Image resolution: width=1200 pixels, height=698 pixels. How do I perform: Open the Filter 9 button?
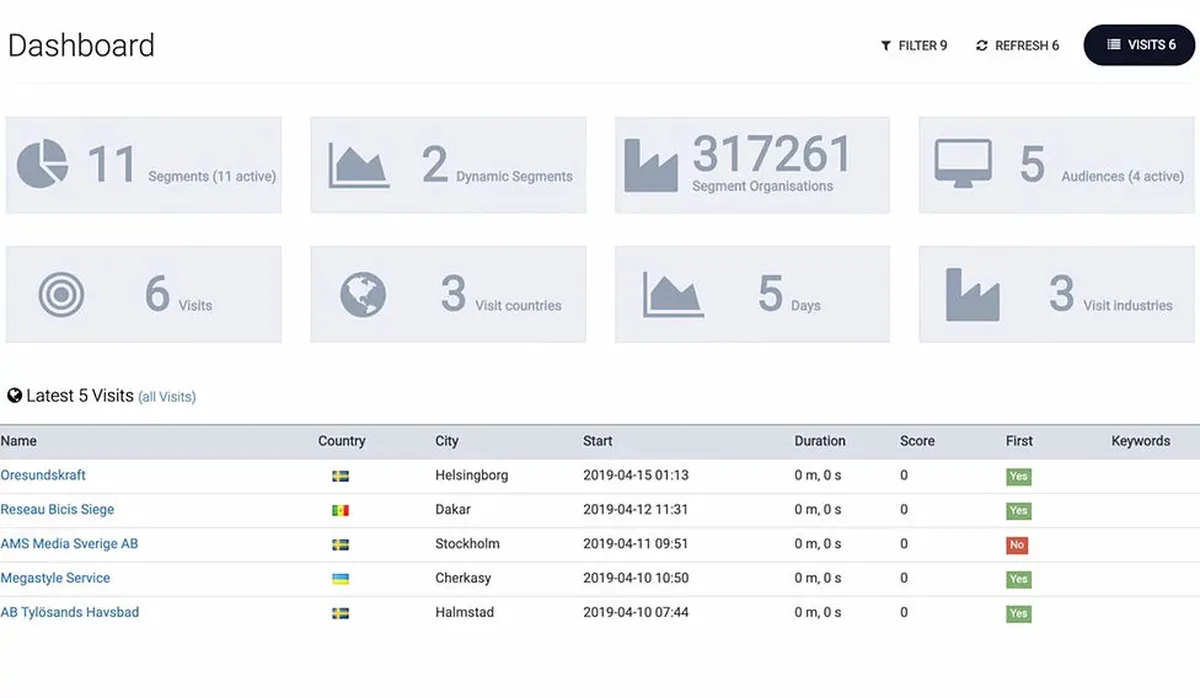(x=914, y=46)
